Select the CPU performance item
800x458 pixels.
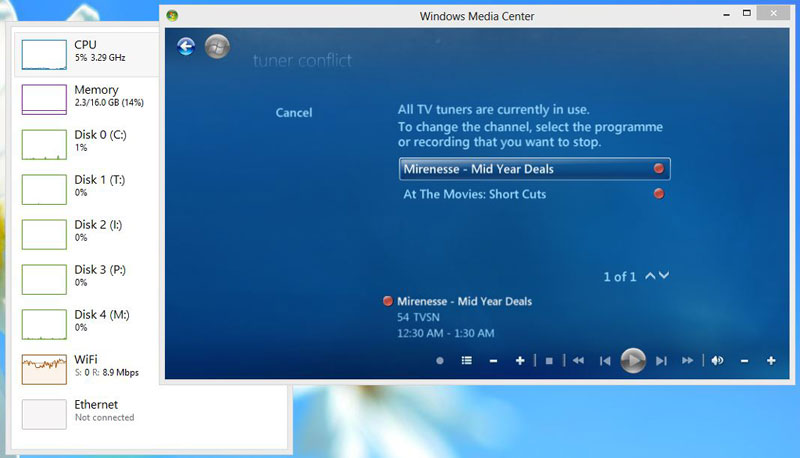(x=87, y=54)
